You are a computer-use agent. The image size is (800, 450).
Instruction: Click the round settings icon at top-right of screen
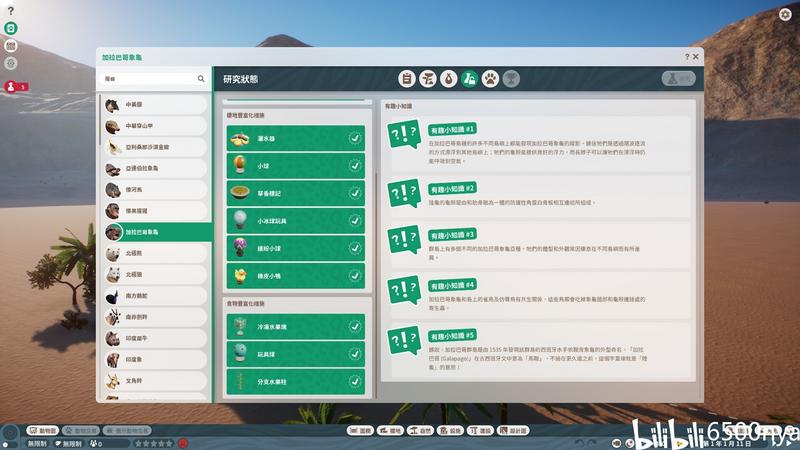click(x=785, y=14)
